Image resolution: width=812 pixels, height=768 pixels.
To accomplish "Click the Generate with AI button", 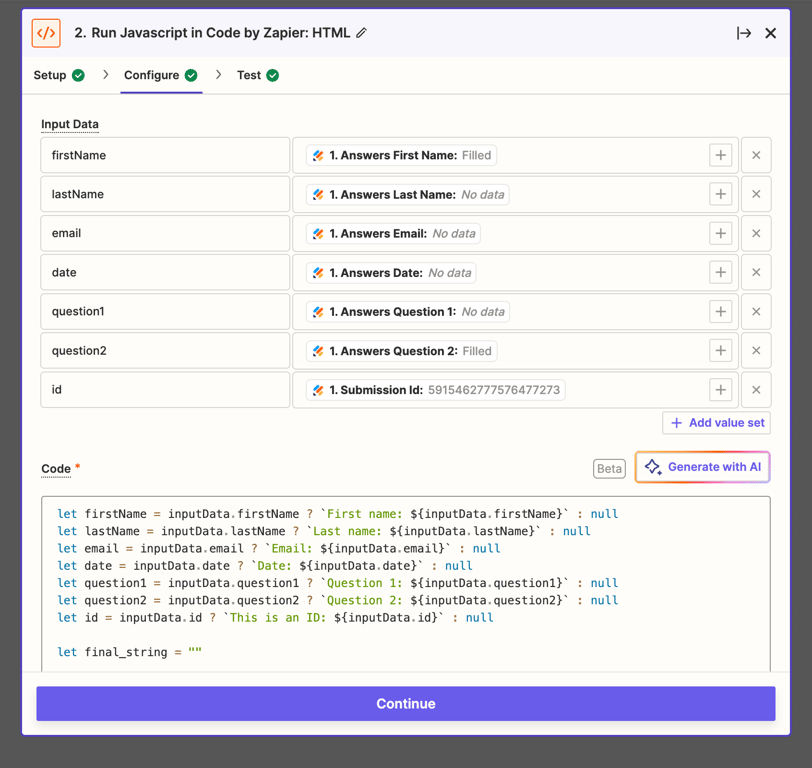I will tap(703, 467).
